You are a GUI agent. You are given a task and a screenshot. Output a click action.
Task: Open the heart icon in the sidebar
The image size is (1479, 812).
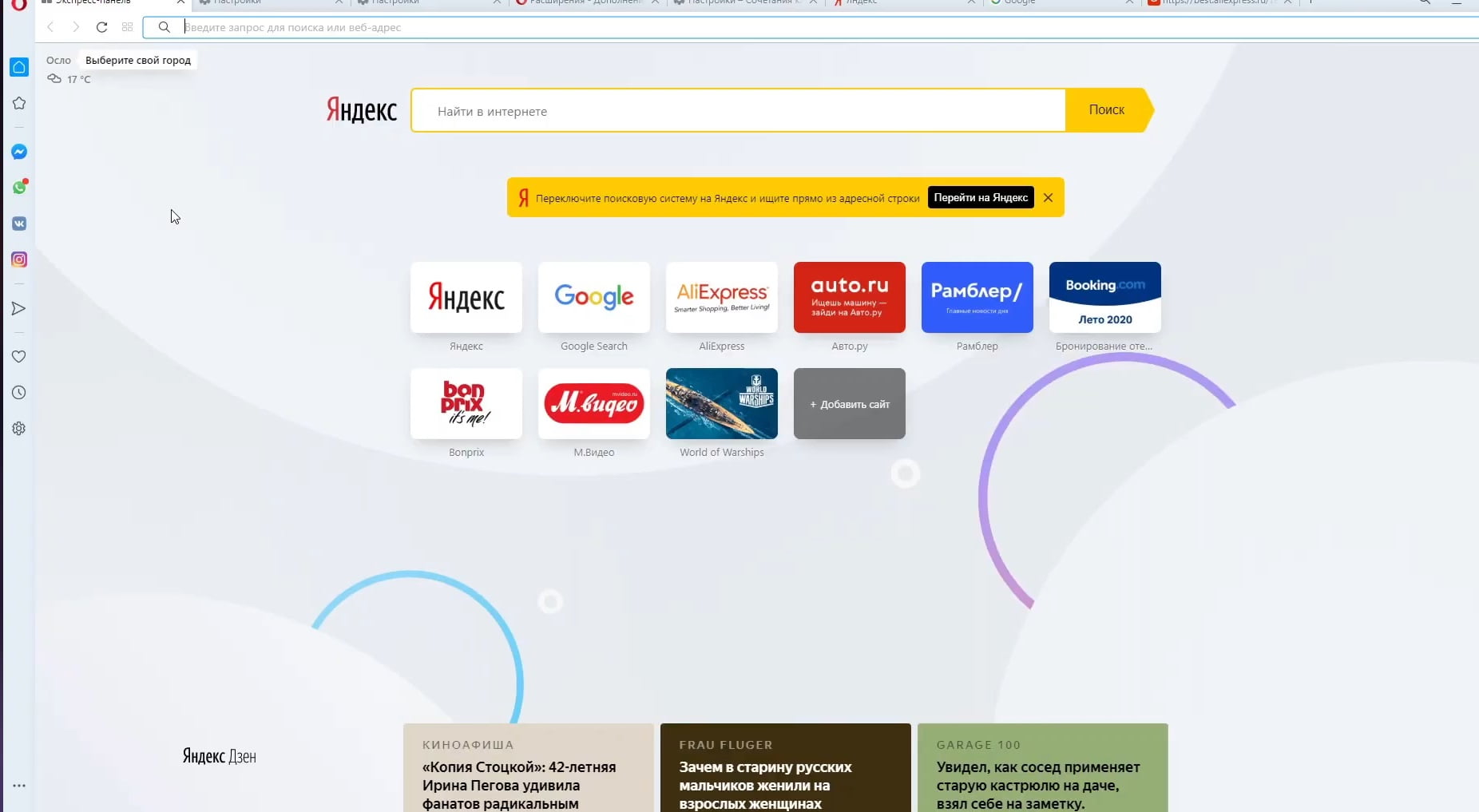[19, 357]
